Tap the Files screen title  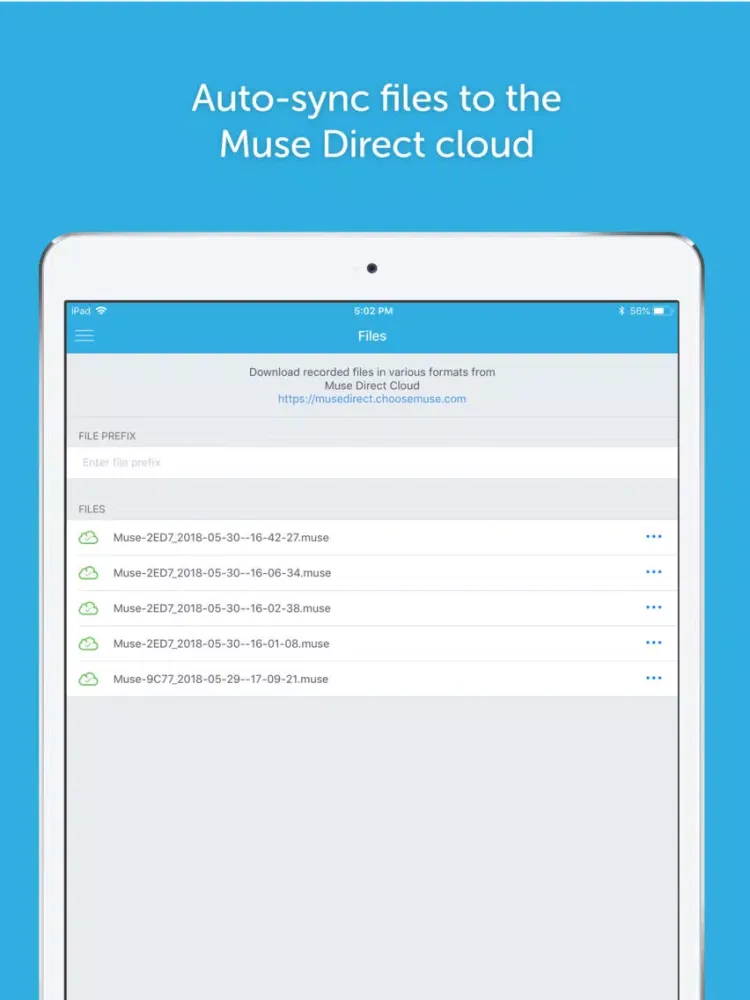(372, 336)
